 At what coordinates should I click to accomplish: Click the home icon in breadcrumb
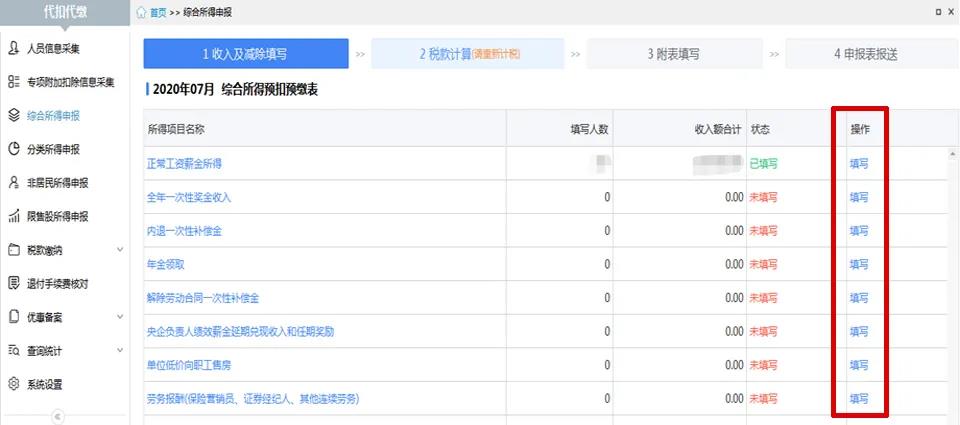pyautogui.click(x=141, y=12)
